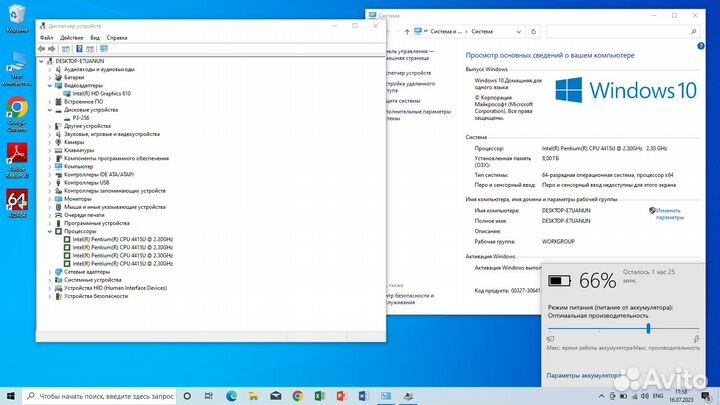Image resolution: width=720 pixels, height=405 pixels.
Task: Click the Back arrow in Device Manager toolbar
Action: 41,49
